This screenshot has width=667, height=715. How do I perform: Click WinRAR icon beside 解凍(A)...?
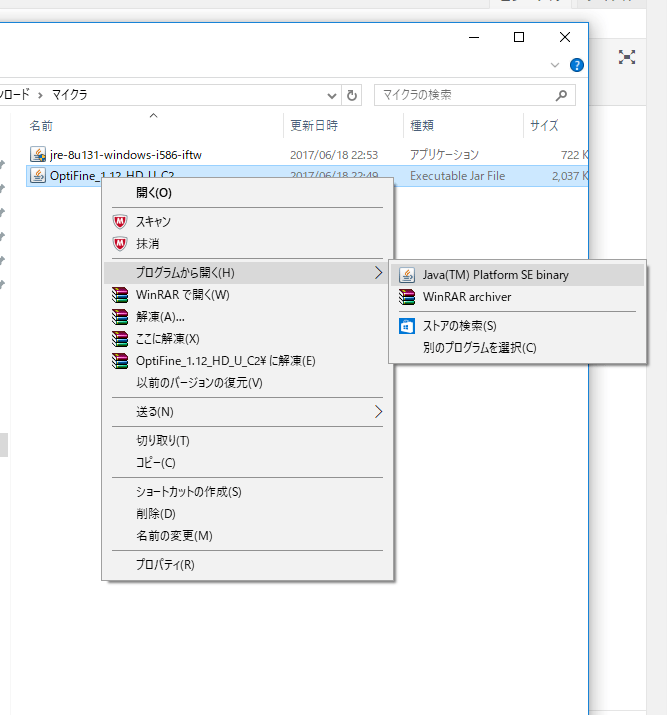[120, 316]
